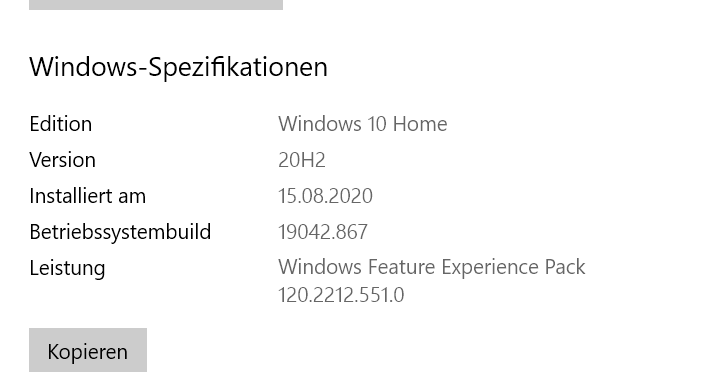702x385 pixels.
Task: Select the 19042.867 build number
Action: point(323,232)
